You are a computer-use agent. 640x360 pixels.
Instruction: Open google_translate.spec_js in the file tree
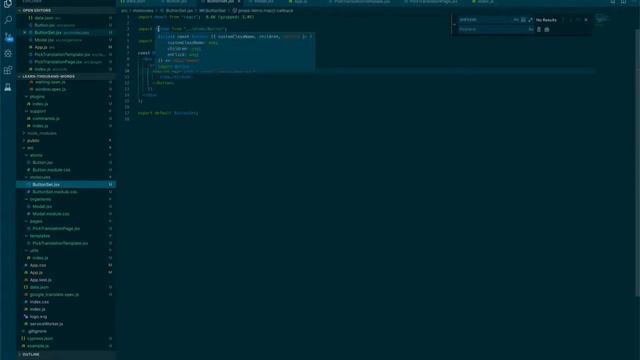(65, 295)
